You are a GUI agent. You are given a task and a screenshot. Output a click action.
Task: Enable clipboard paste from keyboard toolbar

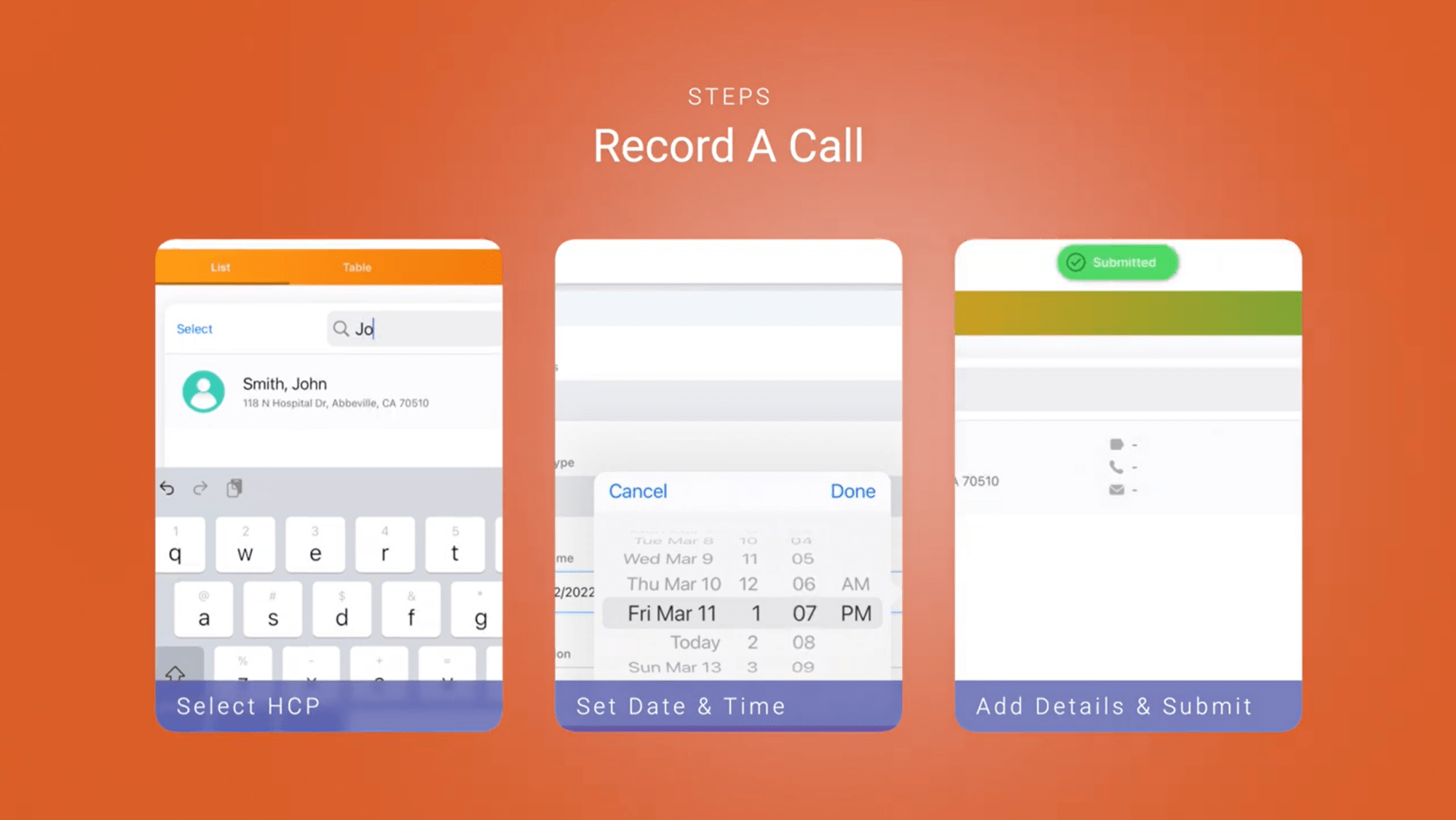coord(232,488)
